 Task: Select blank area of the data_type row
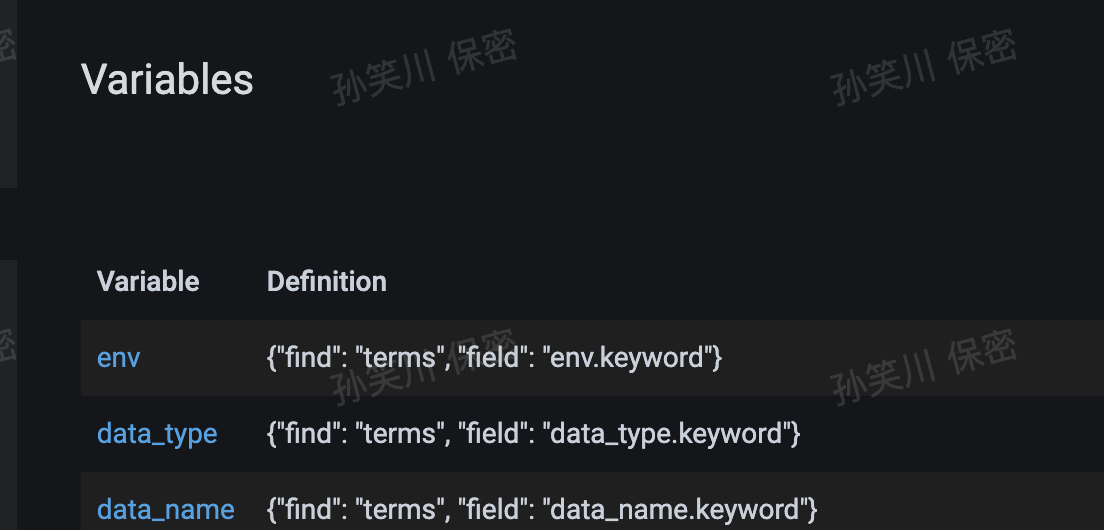(951, 434)
